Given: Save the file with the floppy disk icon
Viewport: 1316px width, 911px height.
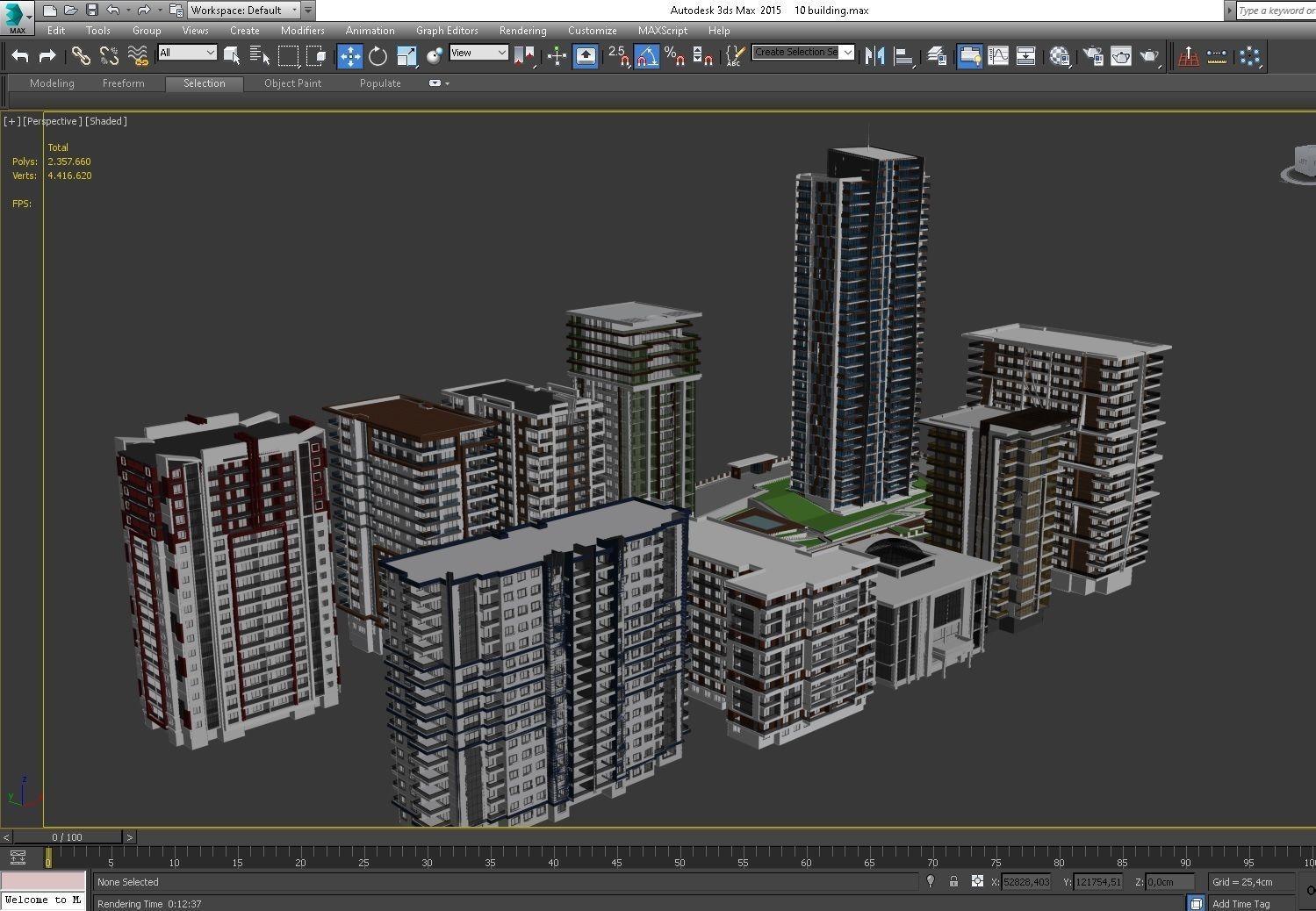Looking at the screenshot, I should pos(91,11).
